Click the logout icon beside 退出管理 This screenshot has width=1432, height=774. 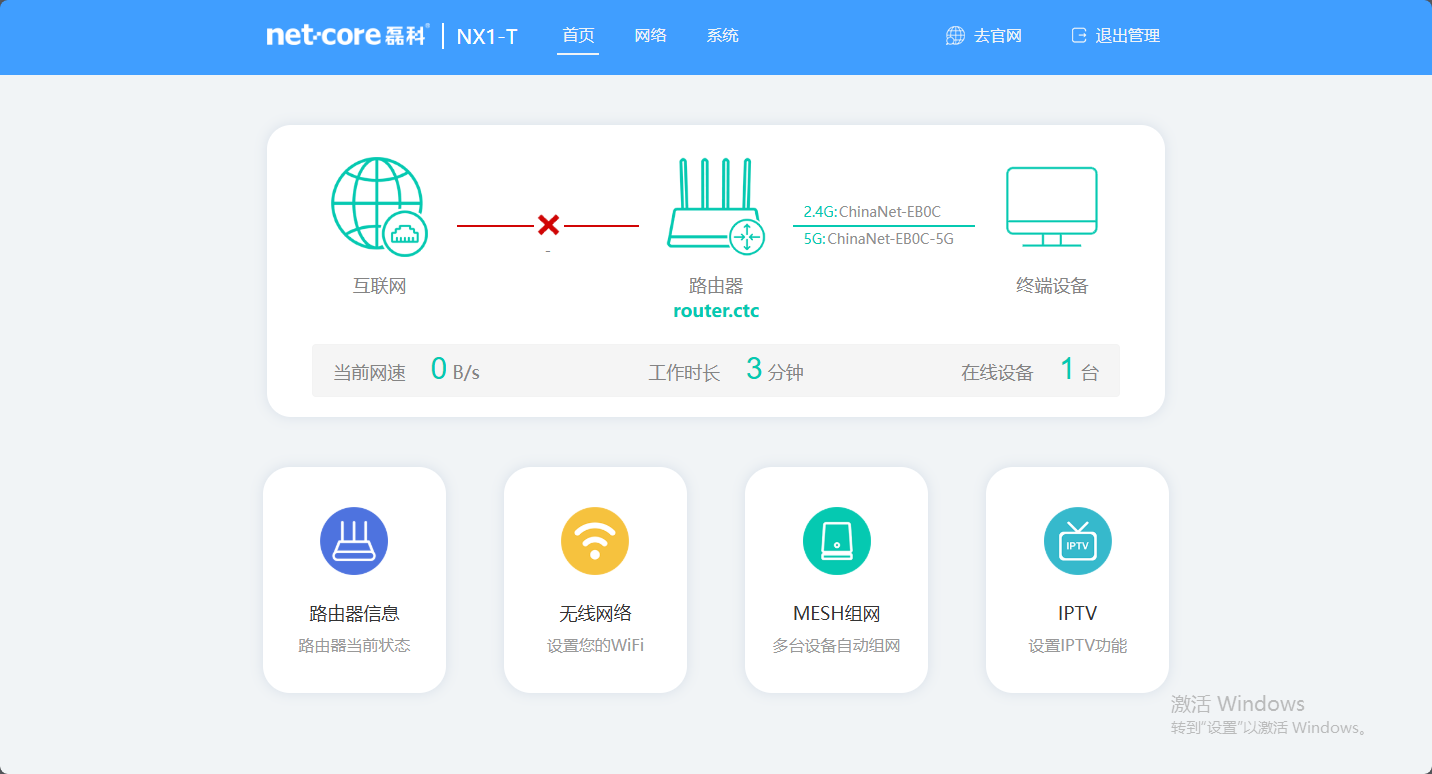(1078, 36)
